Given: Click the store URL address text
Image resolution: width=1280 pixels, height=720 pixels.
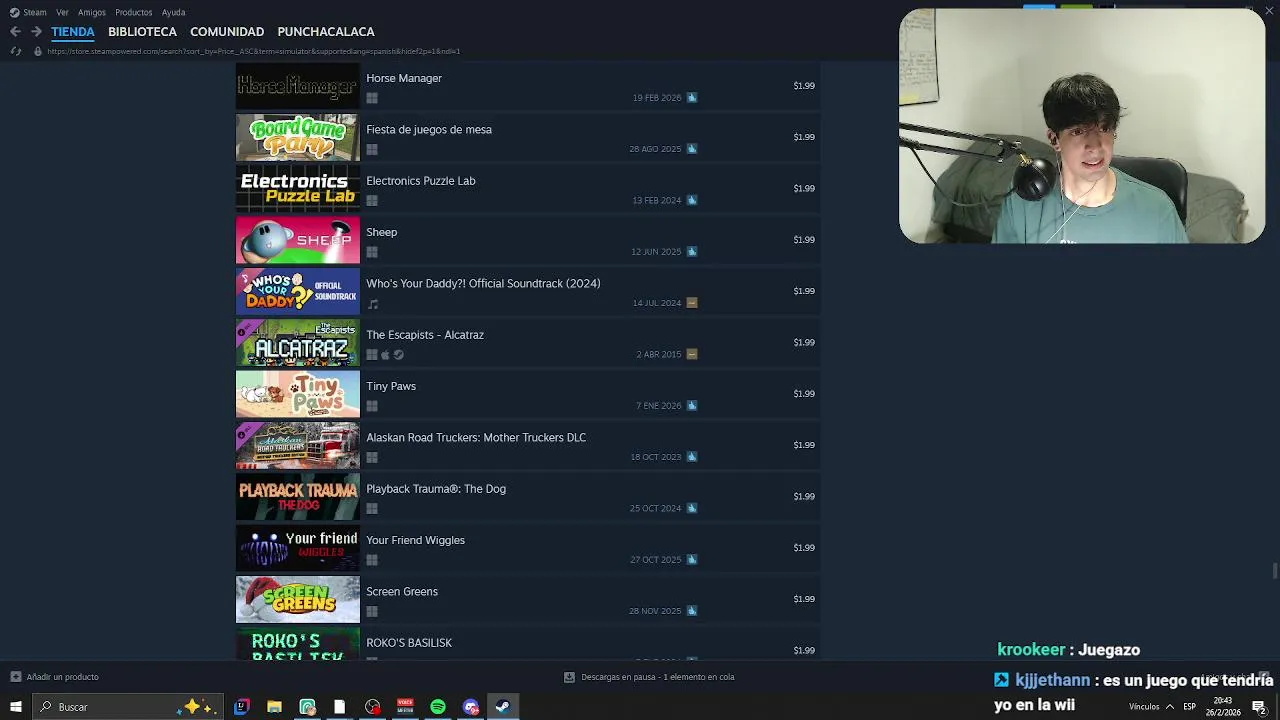Looking at the screenshot, I should click(x=253, y=51).
